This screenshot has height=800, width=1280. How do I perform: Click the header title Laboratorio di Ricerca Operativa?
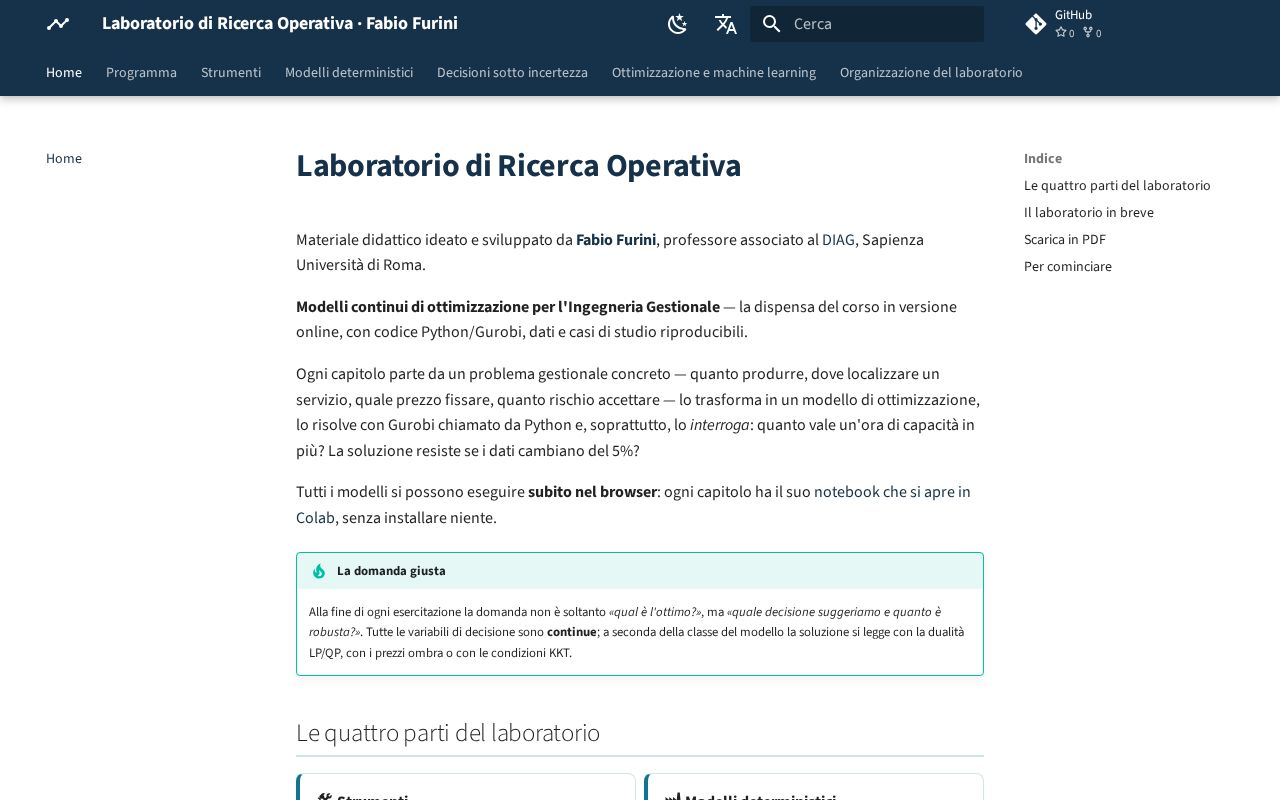pyautogui.click(x=280, y=23)
